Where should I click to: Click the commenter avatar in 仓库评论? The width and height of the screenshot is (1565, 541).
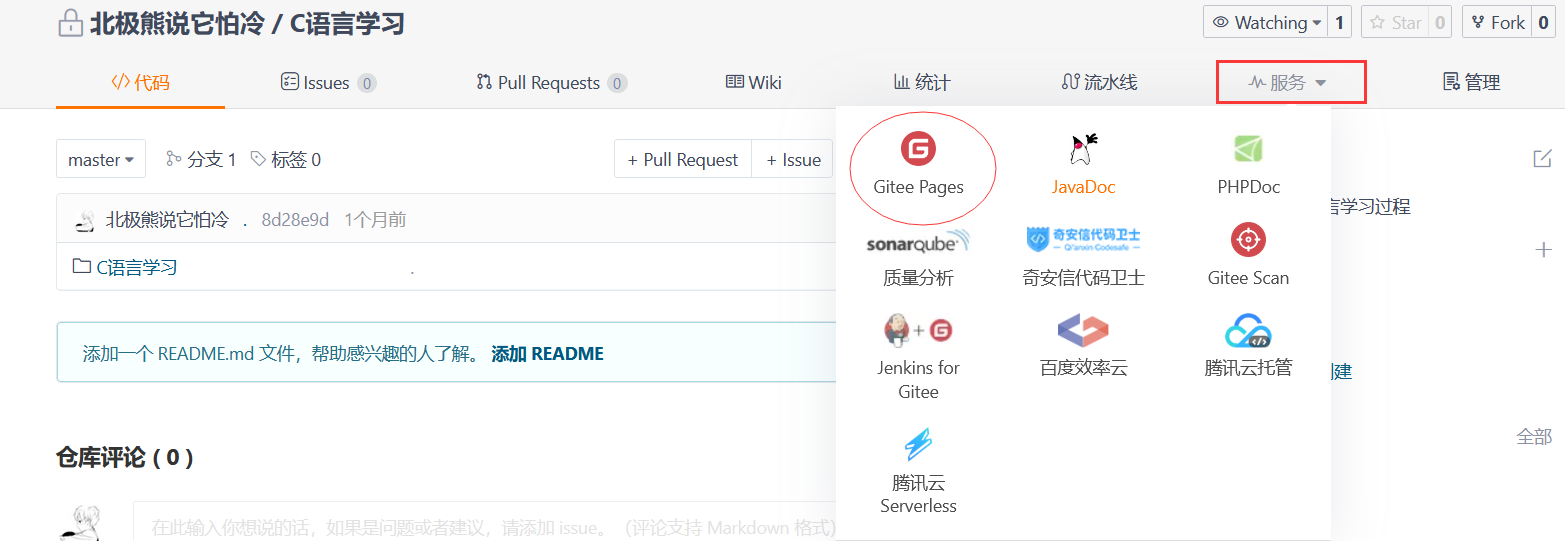[x=79, y=523]
